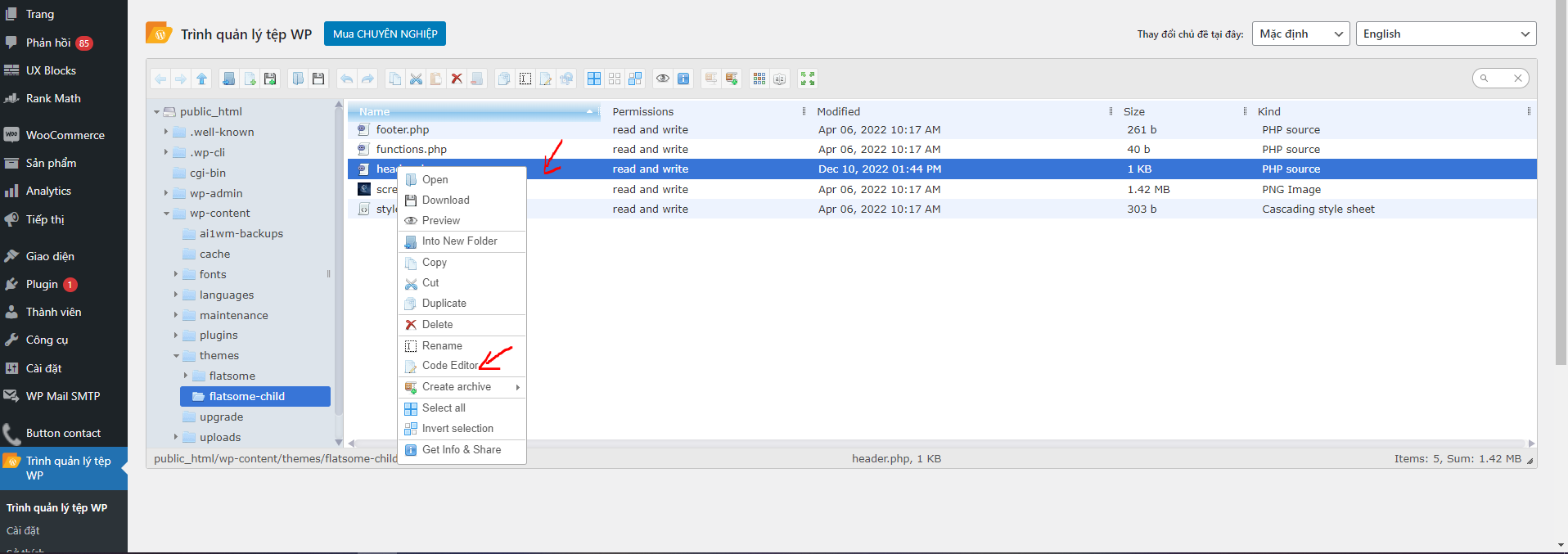
Task: Click the Mua CHUYÊN NGHIỆP button
Action: pyautogui.click(x=385, y=34)
